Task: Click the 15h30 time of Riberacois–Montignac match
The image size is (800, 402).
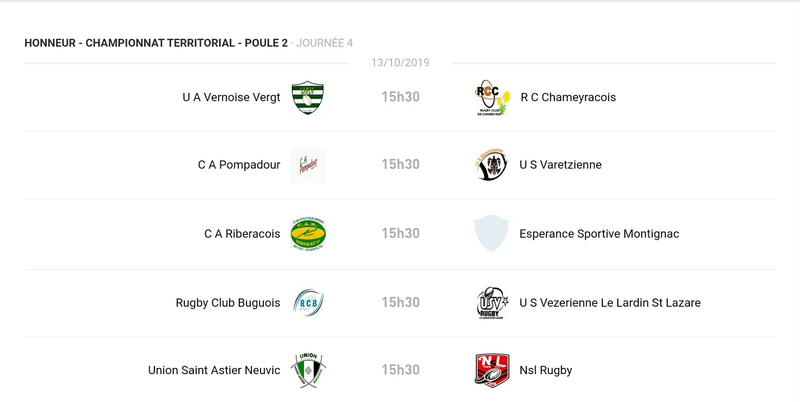Action: pyautogui.click(x=400, y=234)
